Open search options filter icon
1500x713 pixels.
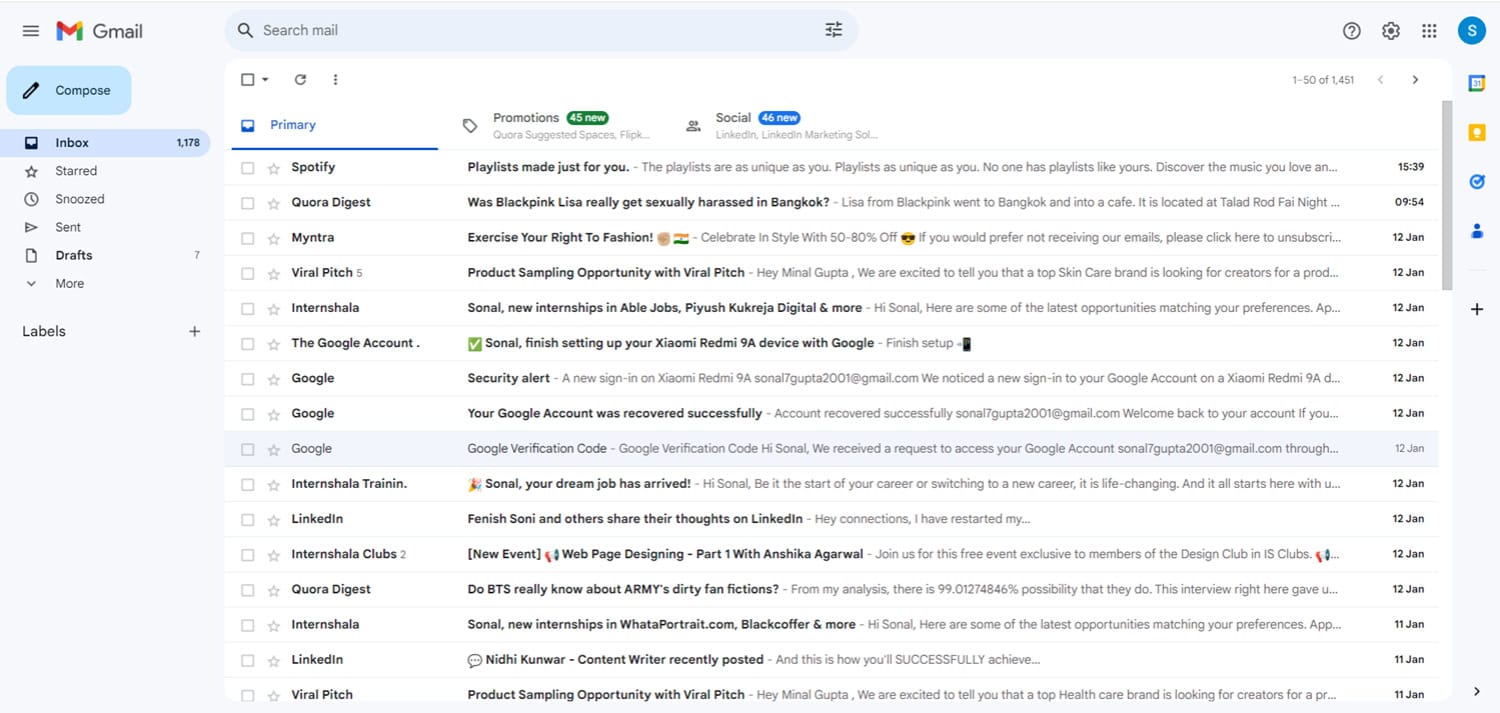point(834,30)
